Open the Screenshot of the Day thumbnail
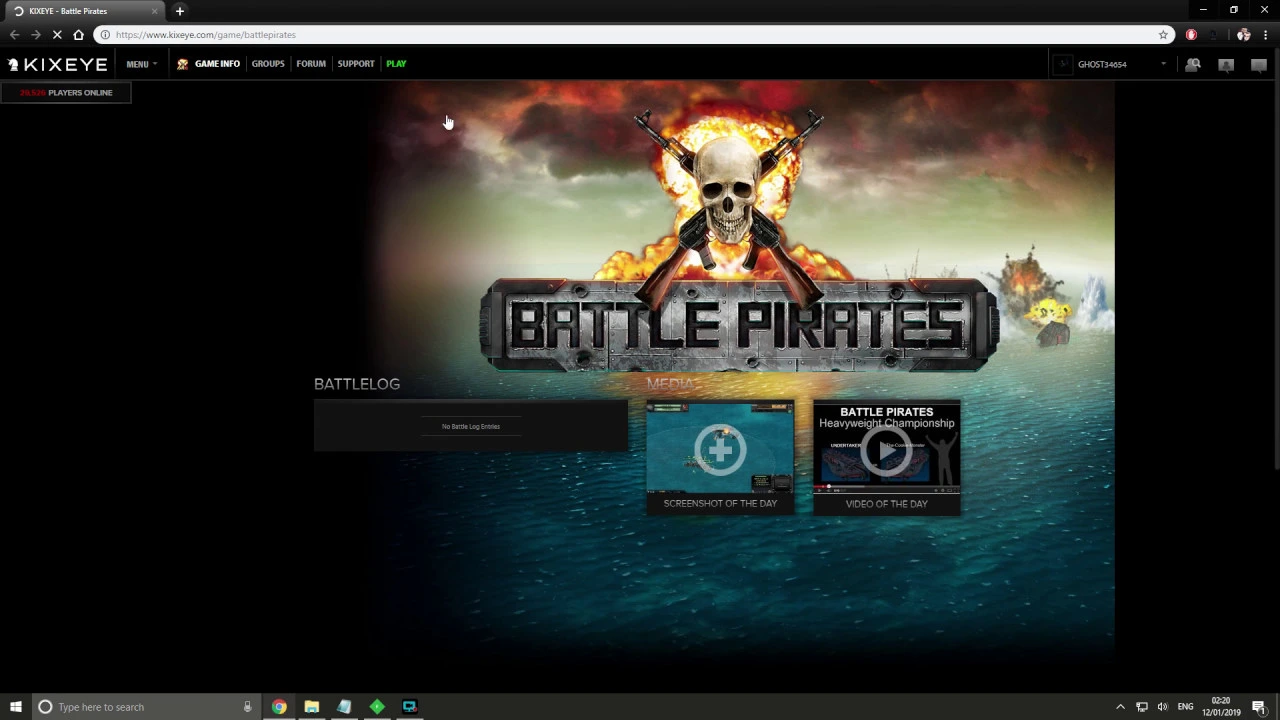 [720, 448]
